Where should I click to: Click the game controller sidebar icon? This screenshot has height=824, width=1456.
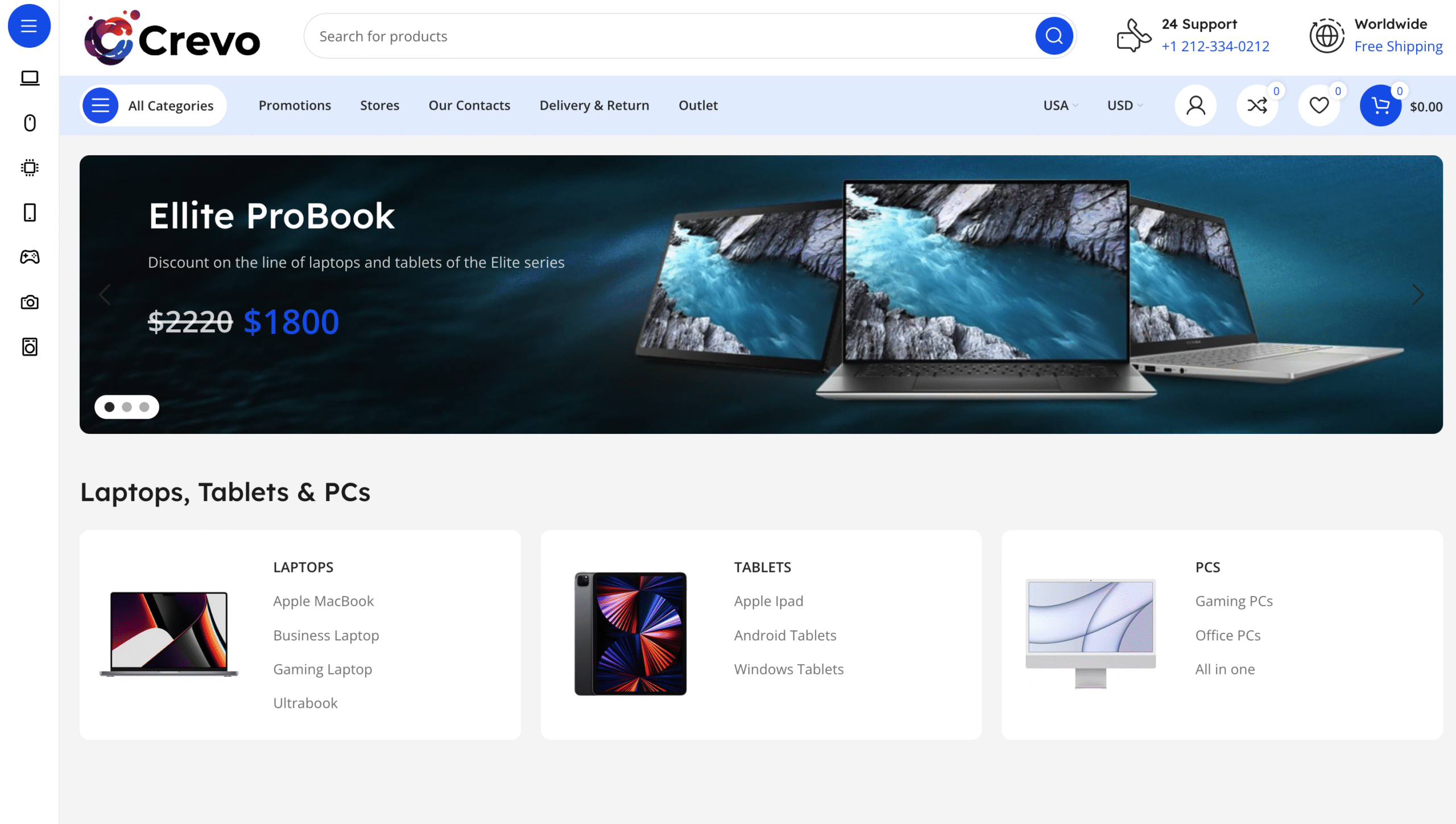coord(30,257)
